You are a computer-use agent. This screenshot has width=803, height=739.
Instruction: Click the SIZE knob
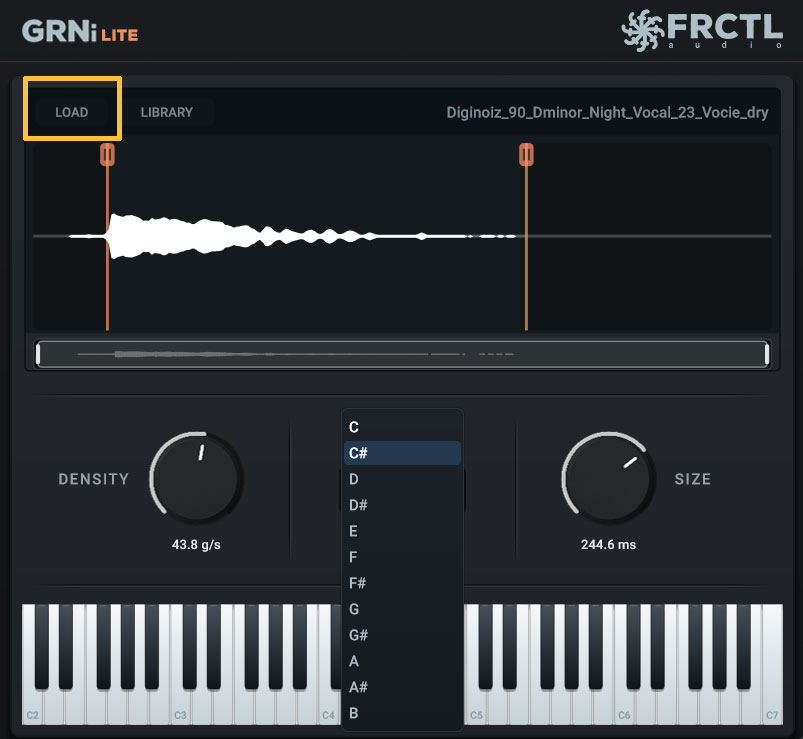coord(608,478)
